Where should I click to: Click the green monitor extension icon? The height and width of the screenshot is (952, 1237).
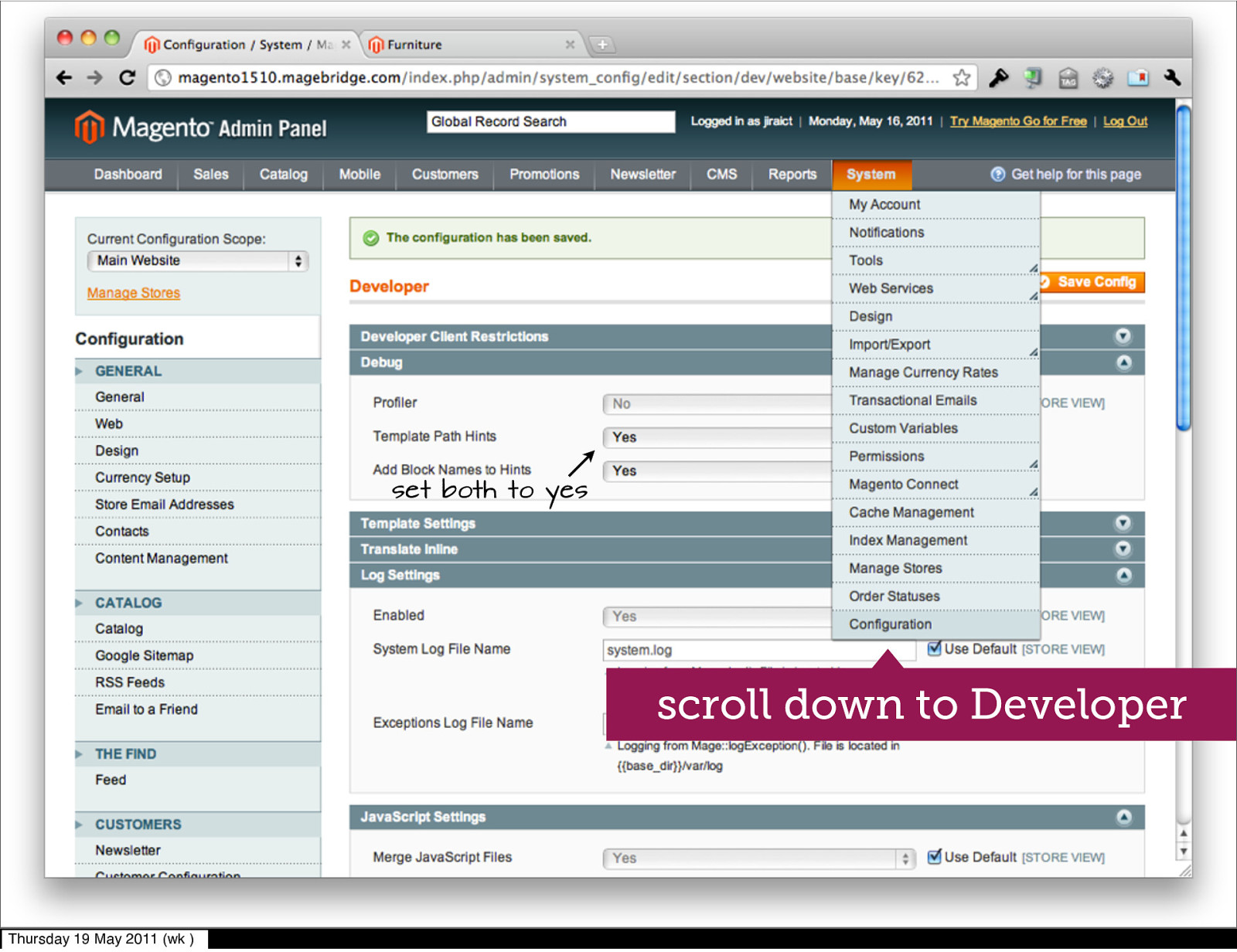coord(1033,78)
